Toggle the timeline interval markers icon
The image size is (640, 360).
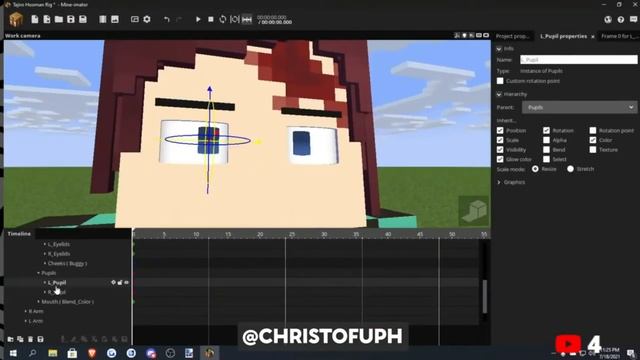point(247,19)
